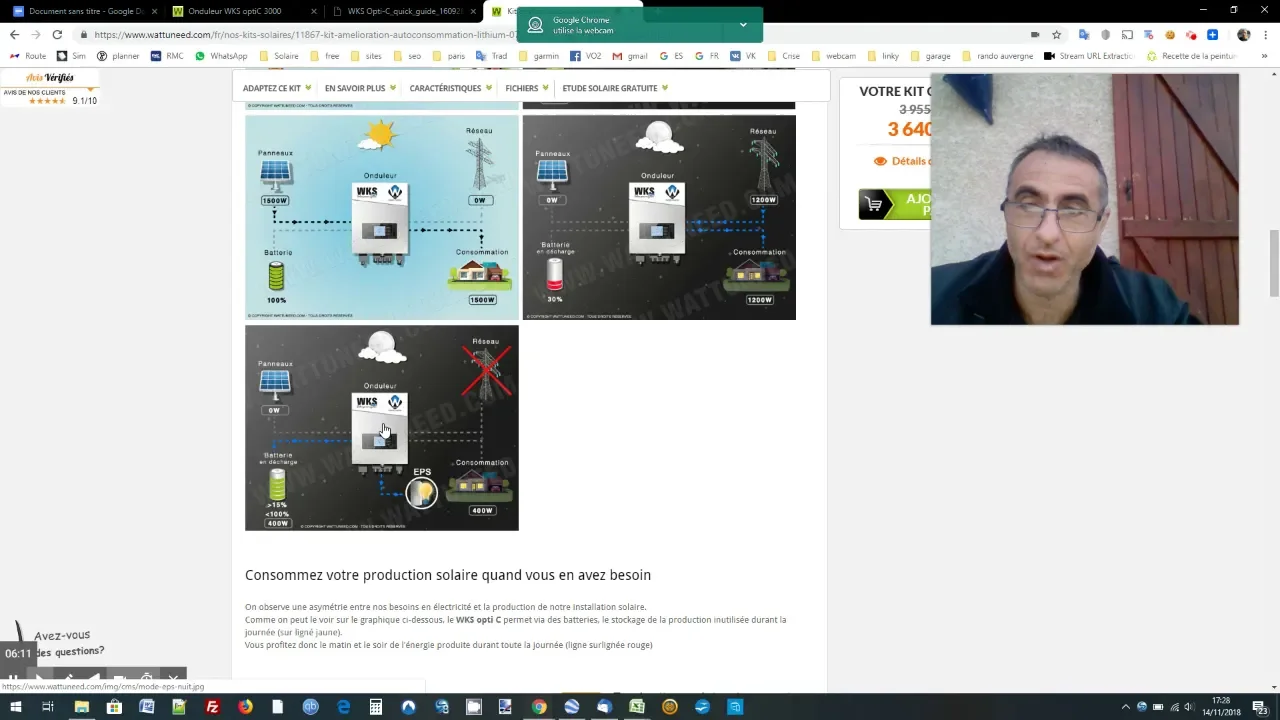Open 'Etude solaire gratuite' dropdown
This screenshot has width=1280, height=720.
pos(615,88)
